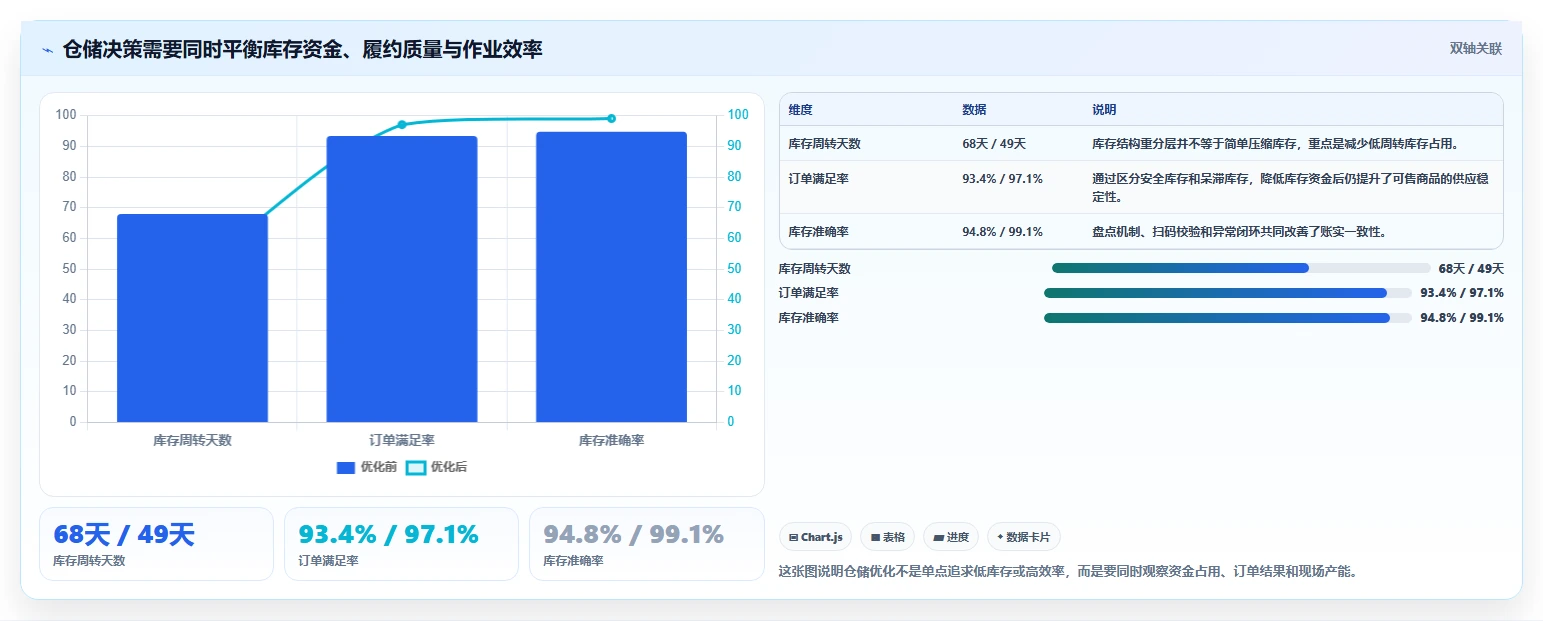Click the line point above 订单满足率 bar
This screenshot has height=621, width=1543.
pyautogui.click(x=402, y=125)
